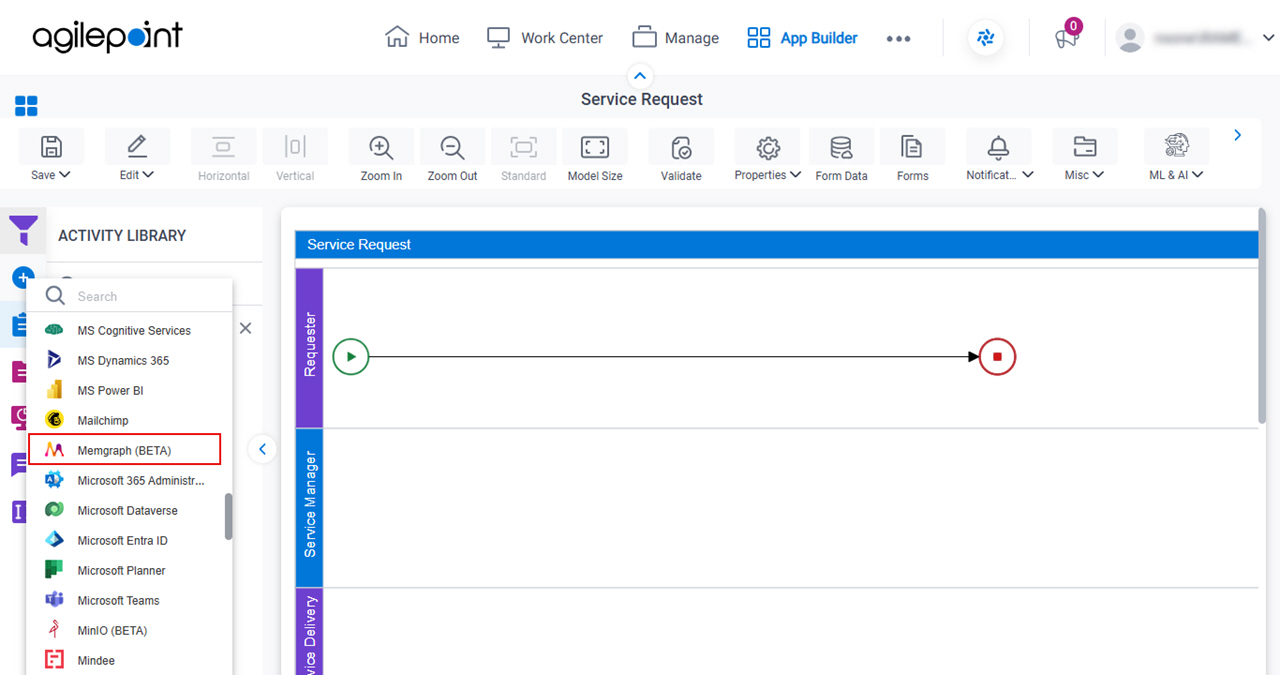The image size is (1280, 675).
Task: Open the Misc folder icon
Action: (x=1084, y=147)
